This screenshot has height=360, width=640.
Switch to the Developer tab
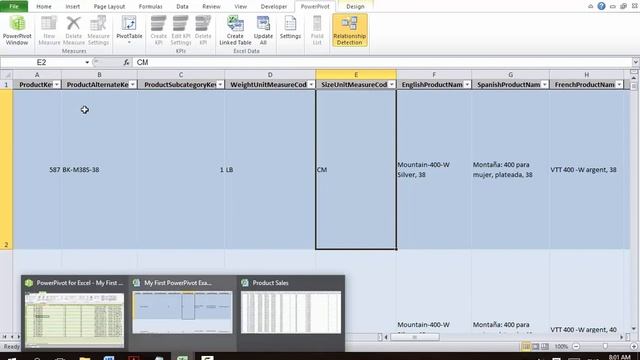pyautogui.click(x=274, y=7)
